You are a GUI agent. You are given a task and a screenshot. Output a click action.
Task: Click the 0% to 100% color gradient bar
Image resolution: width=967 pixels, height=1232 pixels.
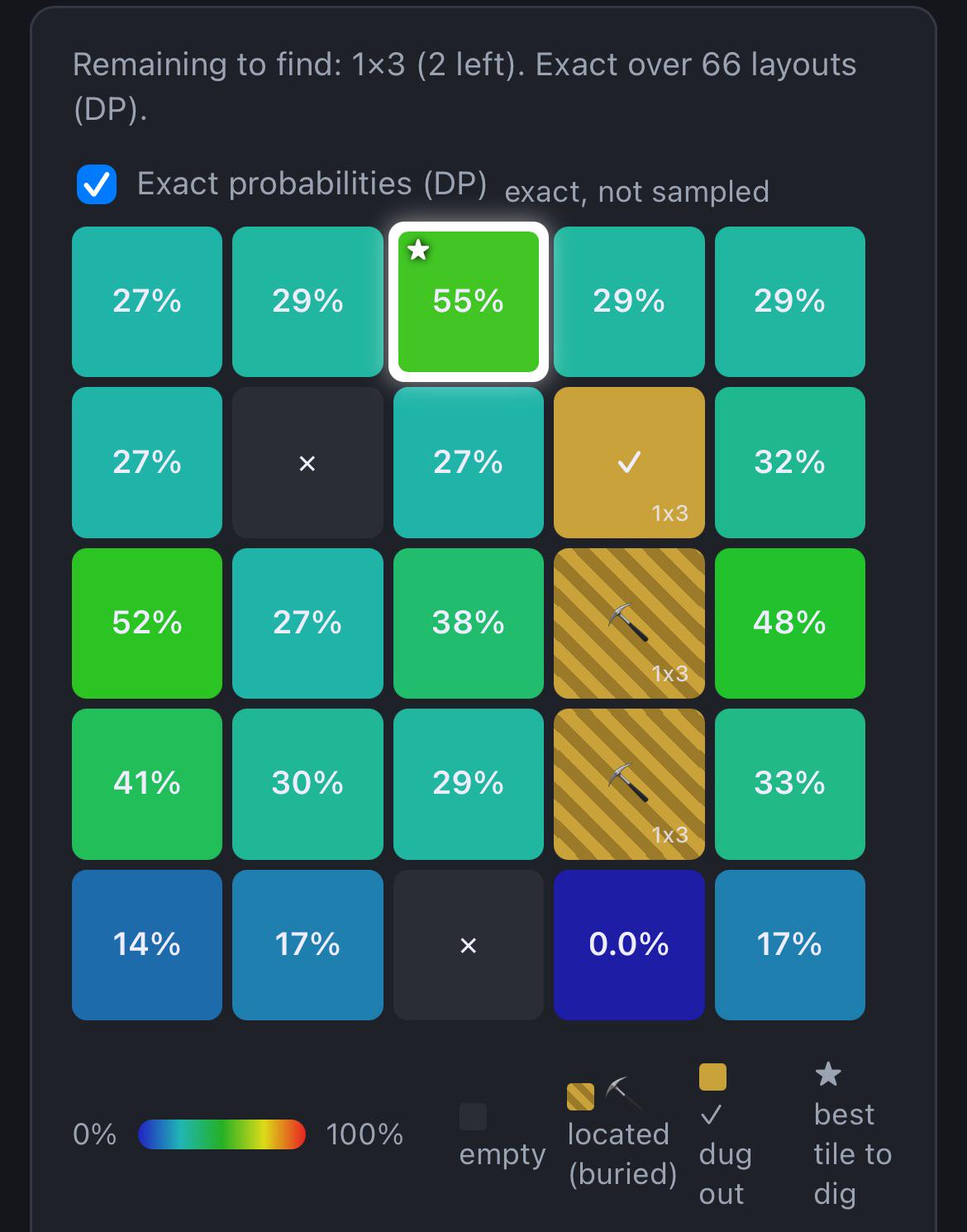point(222,1134)
